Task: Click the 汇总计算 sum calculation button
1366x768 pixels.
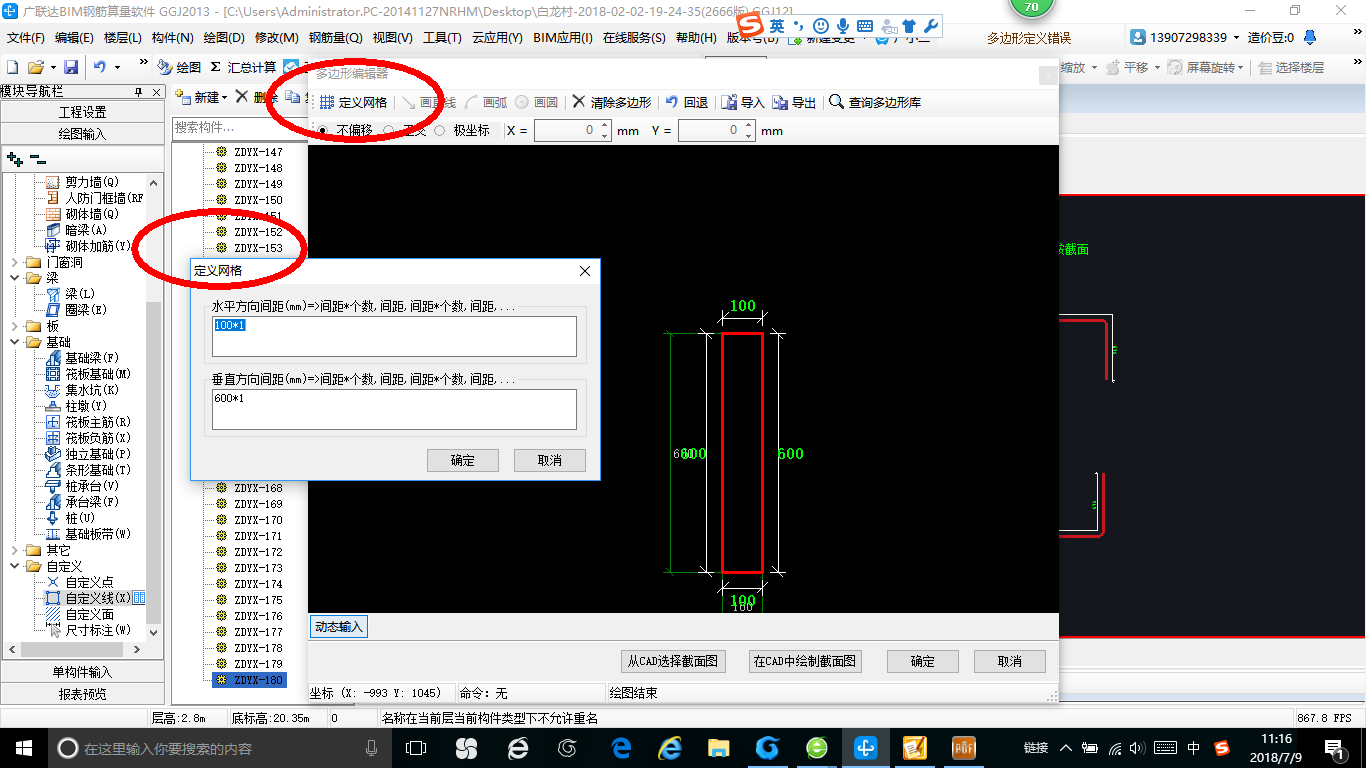Action: pyautogui.click(x=244, y=67)
